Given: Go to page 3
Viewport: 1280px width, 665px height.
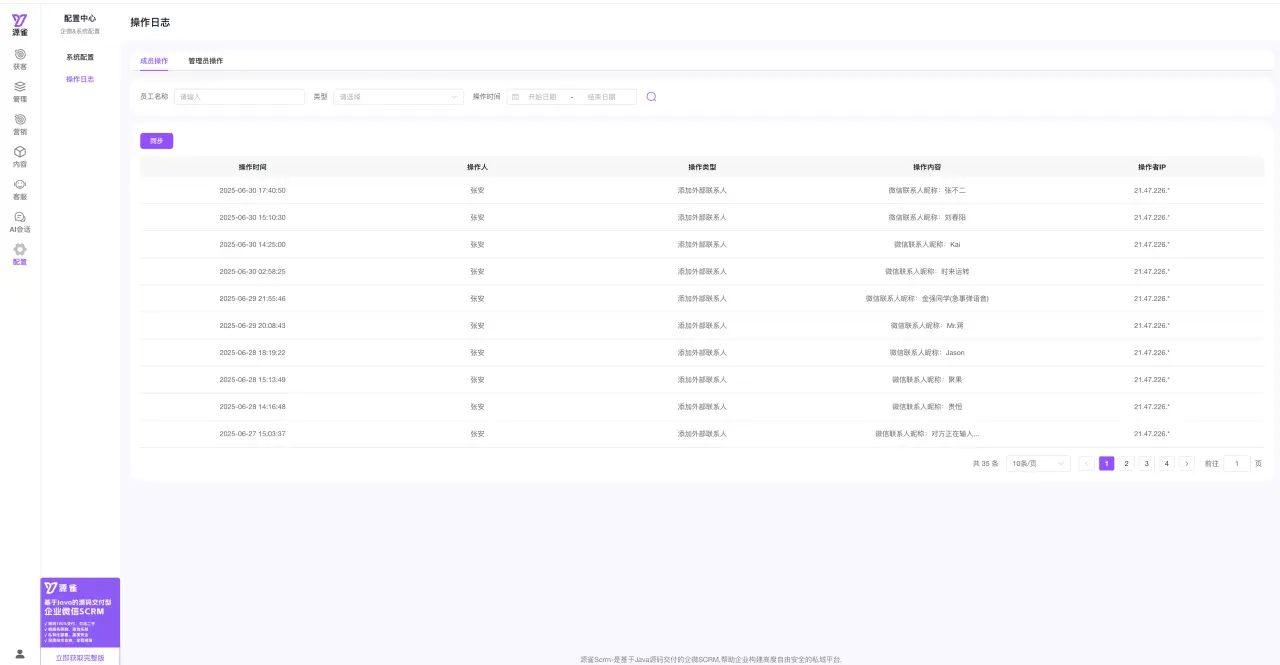Looking at the screenshot, I should pyautogui.click(x=1147, y=464).
